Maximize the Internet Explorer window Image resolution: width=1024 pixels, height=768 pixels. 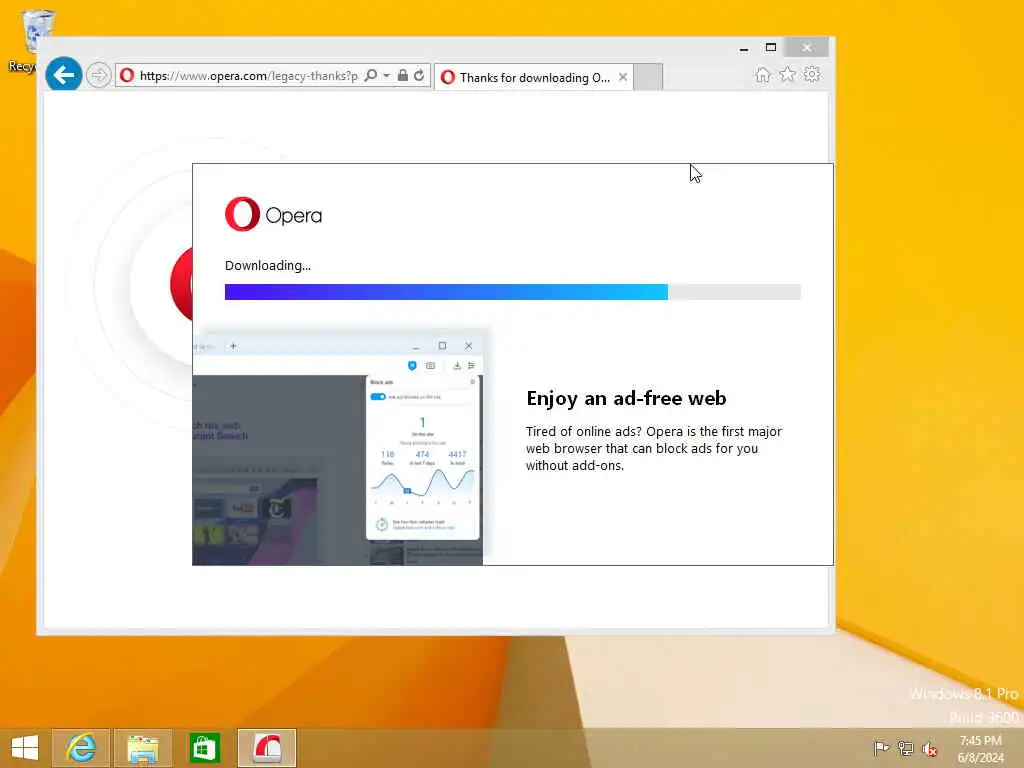[771, 47]
